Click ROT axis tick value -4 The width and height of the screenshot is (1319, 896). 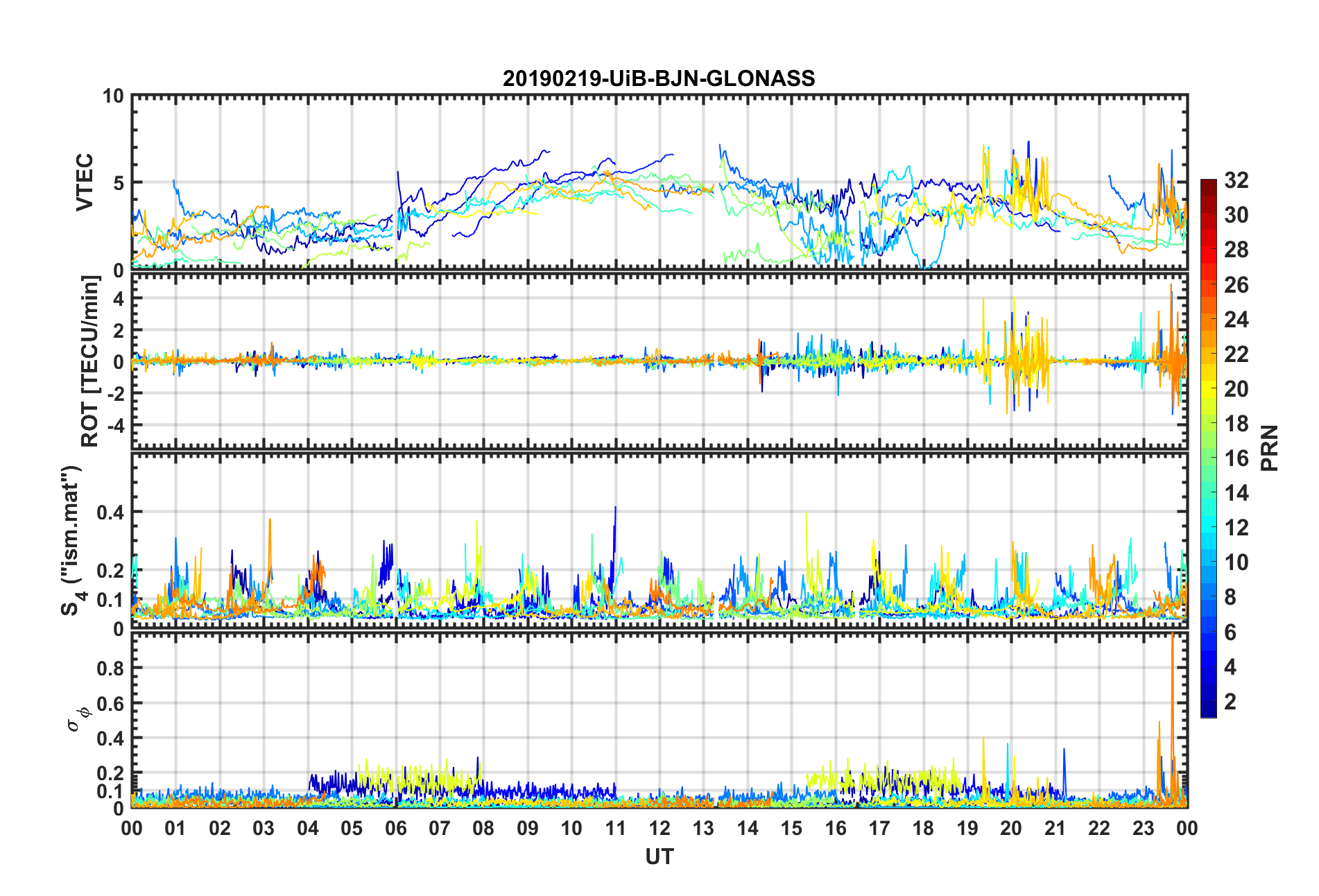coord(117,424)
